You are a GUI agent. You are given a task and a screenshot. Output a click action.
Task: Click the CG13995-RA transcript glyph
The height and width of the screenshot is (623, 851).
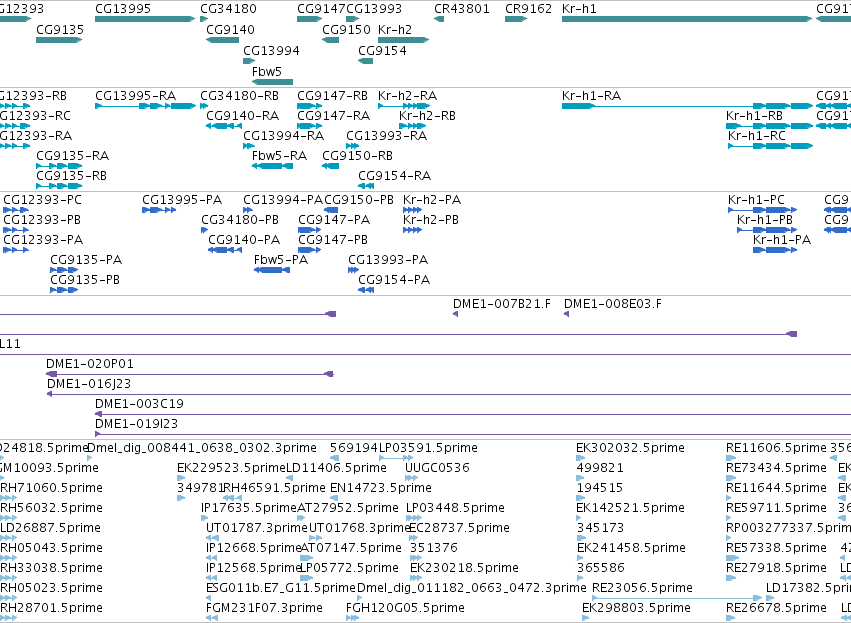pos(145,106)
